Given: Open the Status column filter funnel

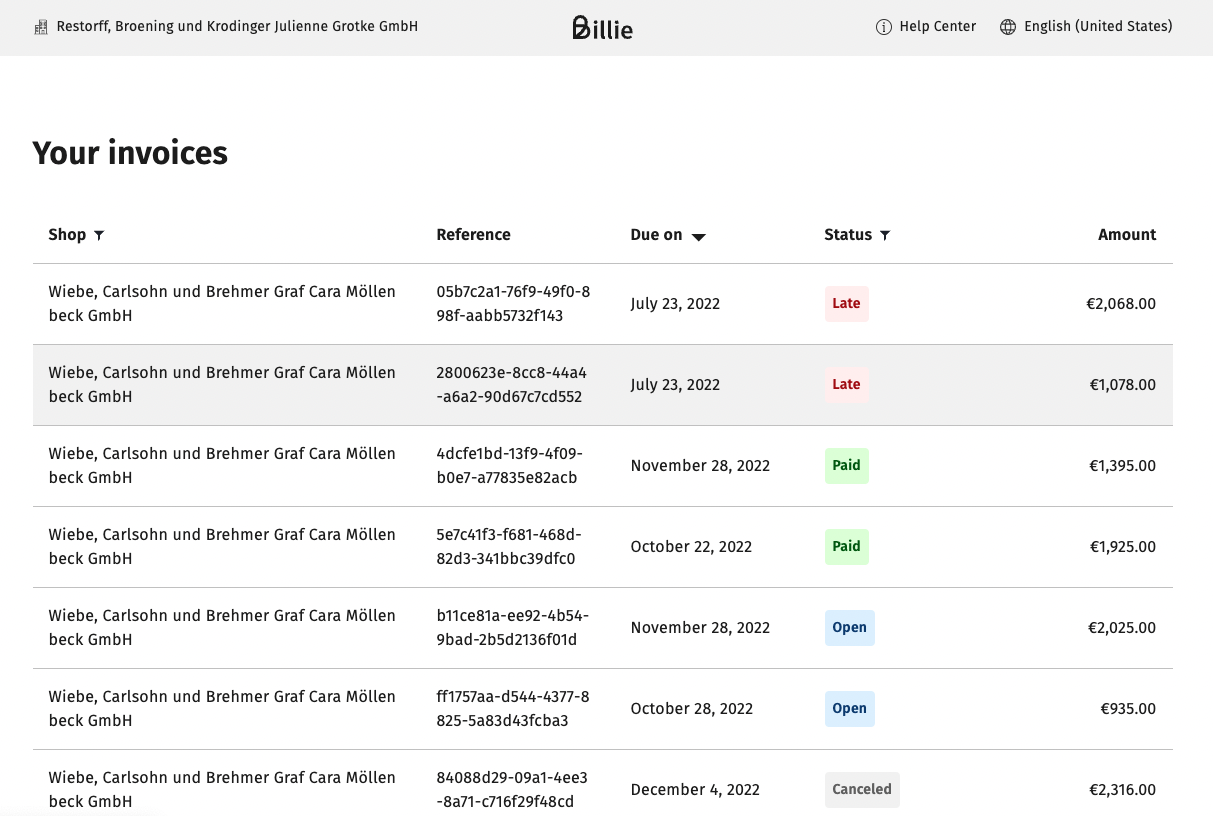Looking at the screenshot, I should (885, 235).
